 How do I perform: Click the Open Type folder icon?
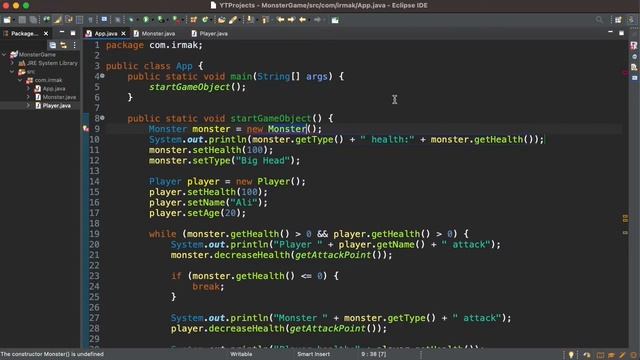[221, 20]
